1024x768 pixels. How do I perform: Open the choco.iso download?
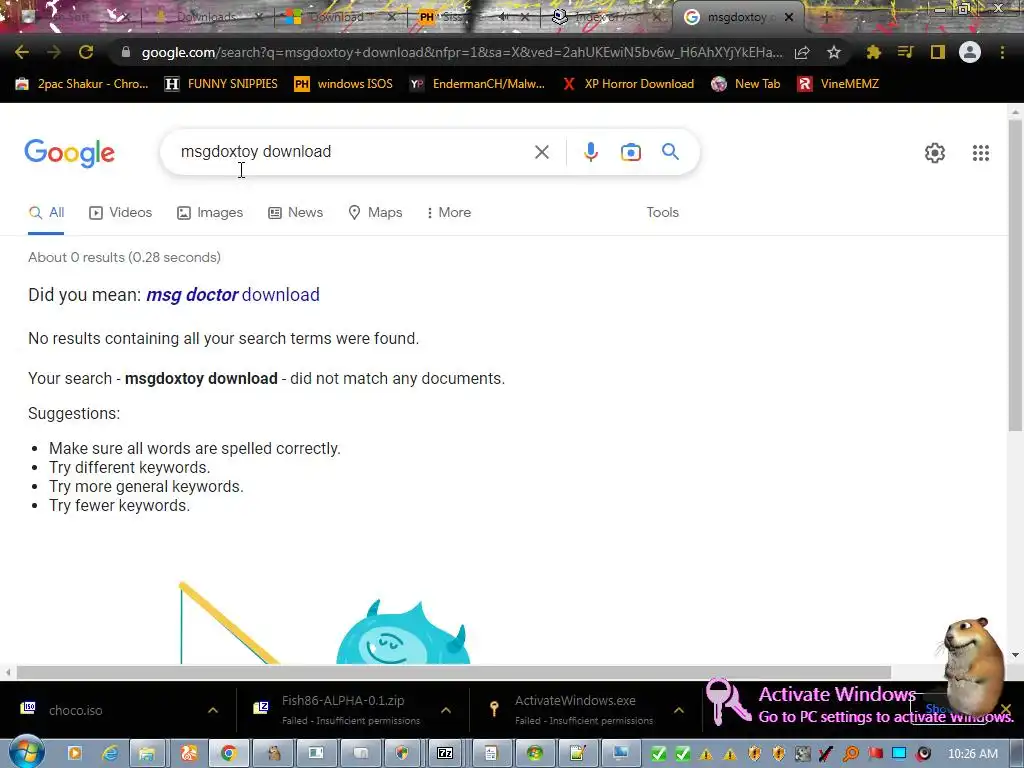click(x=75, y=710)
